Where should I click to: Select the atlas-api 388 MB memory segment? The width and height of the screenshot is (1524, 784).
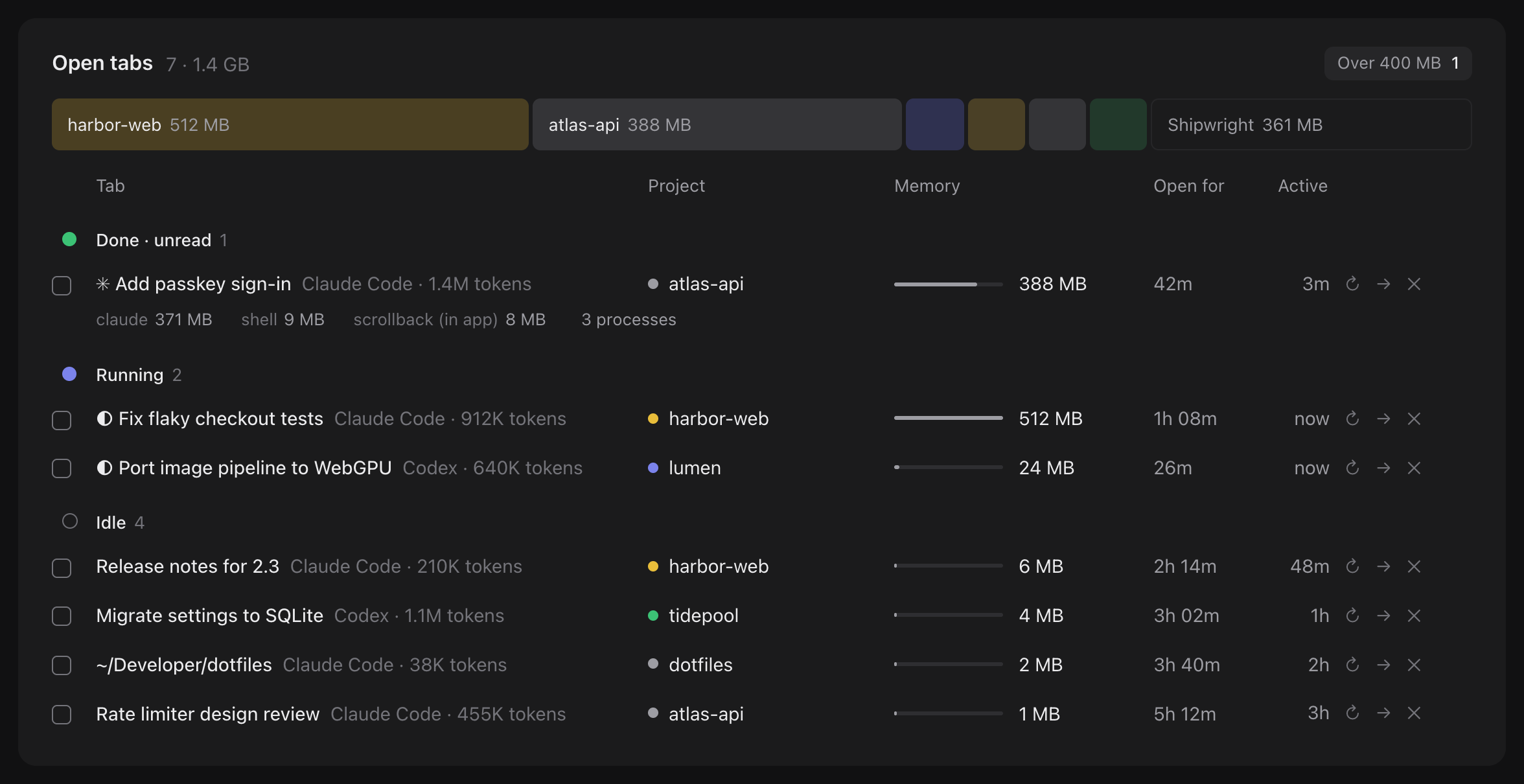coord(717,124)
